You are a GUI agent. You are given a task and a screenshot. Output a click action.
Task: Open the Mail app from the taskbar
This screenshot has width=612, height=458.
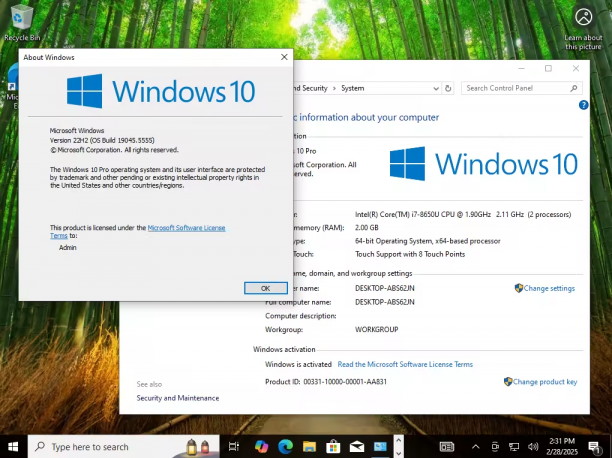[357, 447]
